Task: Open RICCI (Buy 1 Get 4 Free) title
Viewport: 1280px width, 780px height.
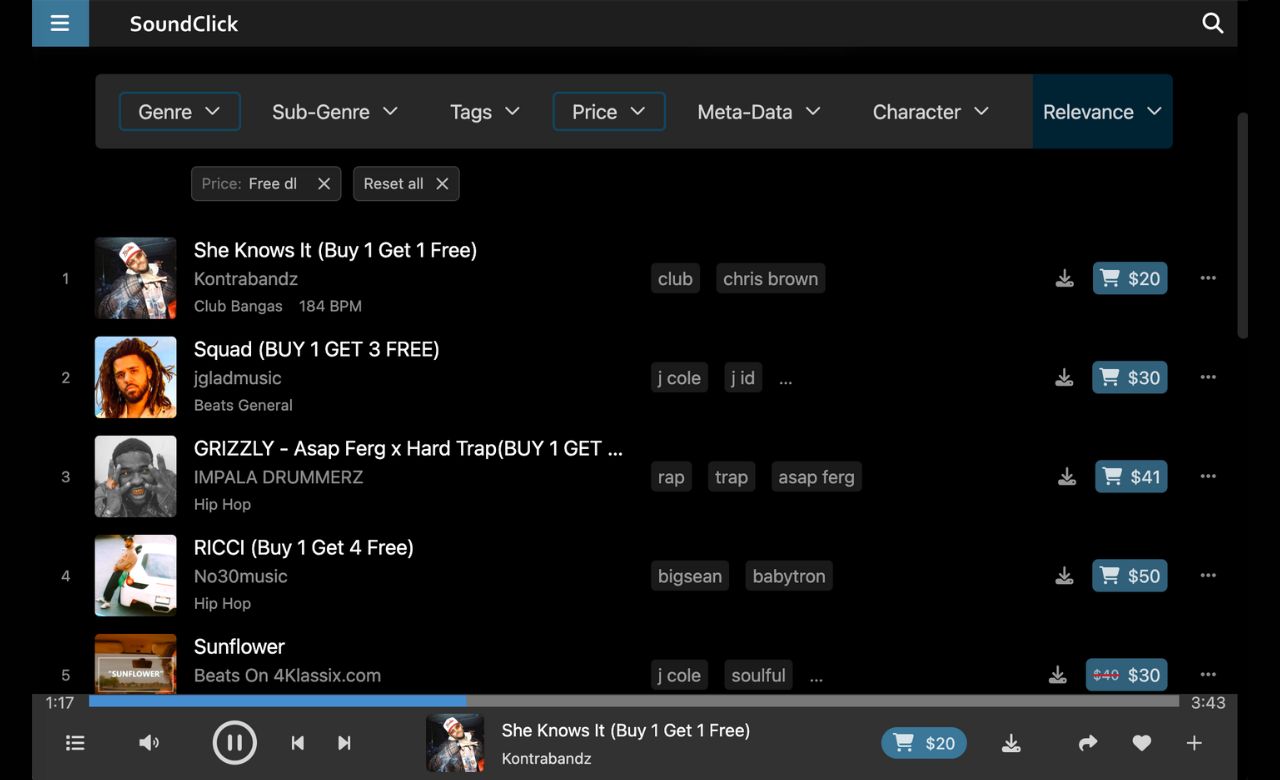Action: 304,548
